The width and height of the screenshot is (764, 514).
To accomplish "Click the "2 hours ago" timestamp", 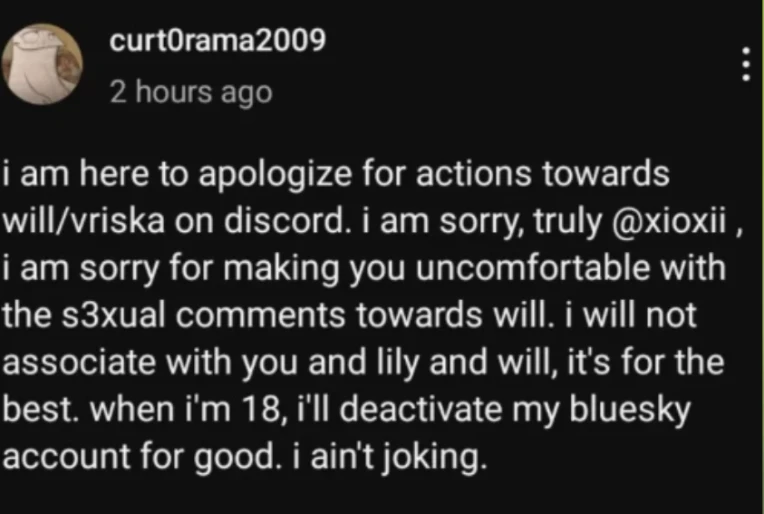I will pos(191,92).
